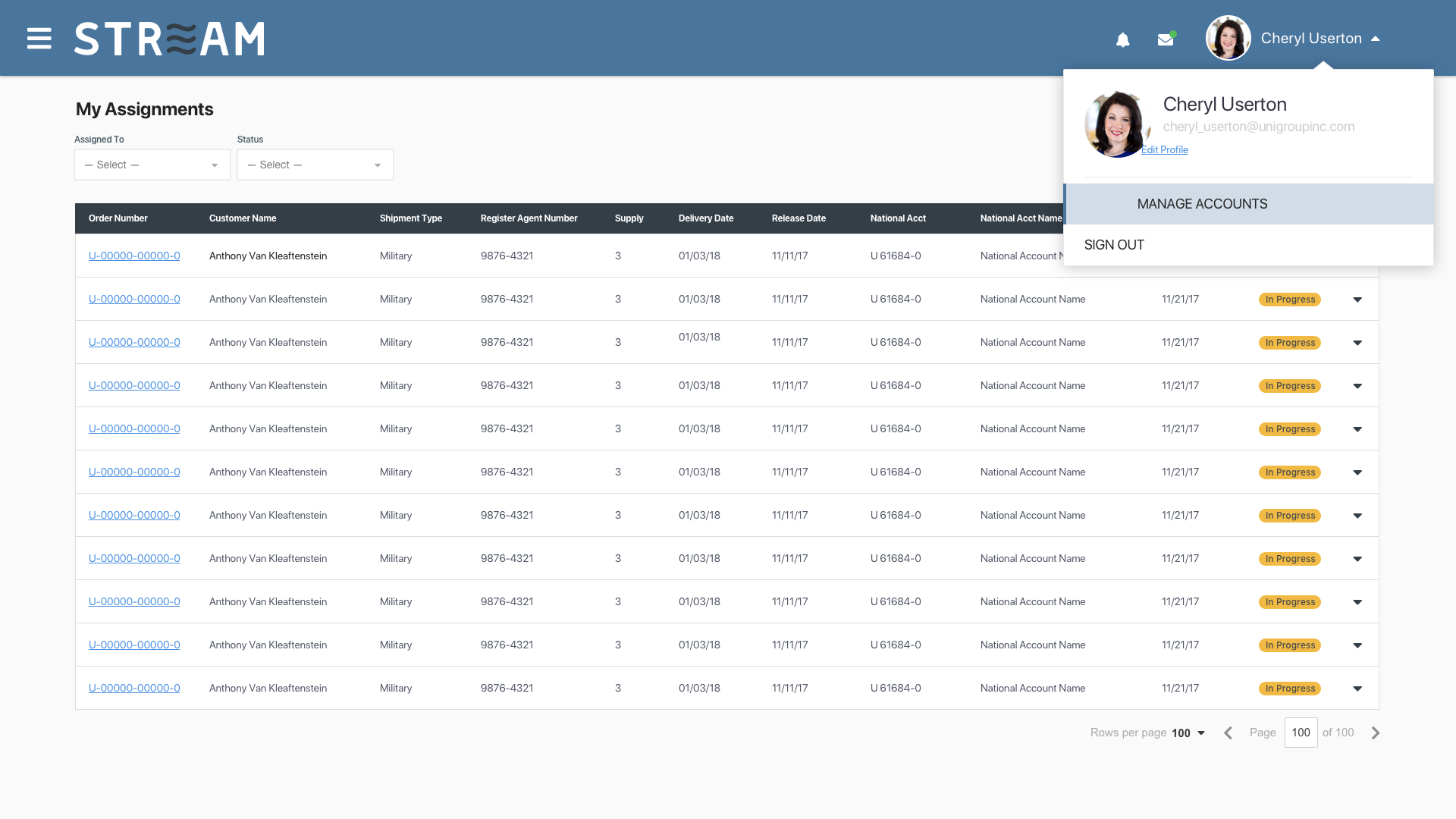Click header user avatar photo
Viewport: 1456px width, 819px height.
click(1228, 38)
